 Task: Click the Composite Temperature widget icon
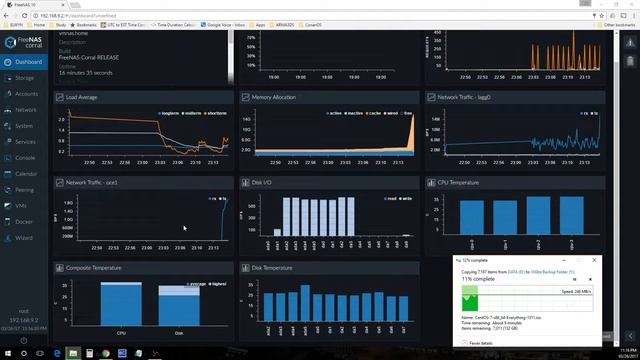(60, 268)
